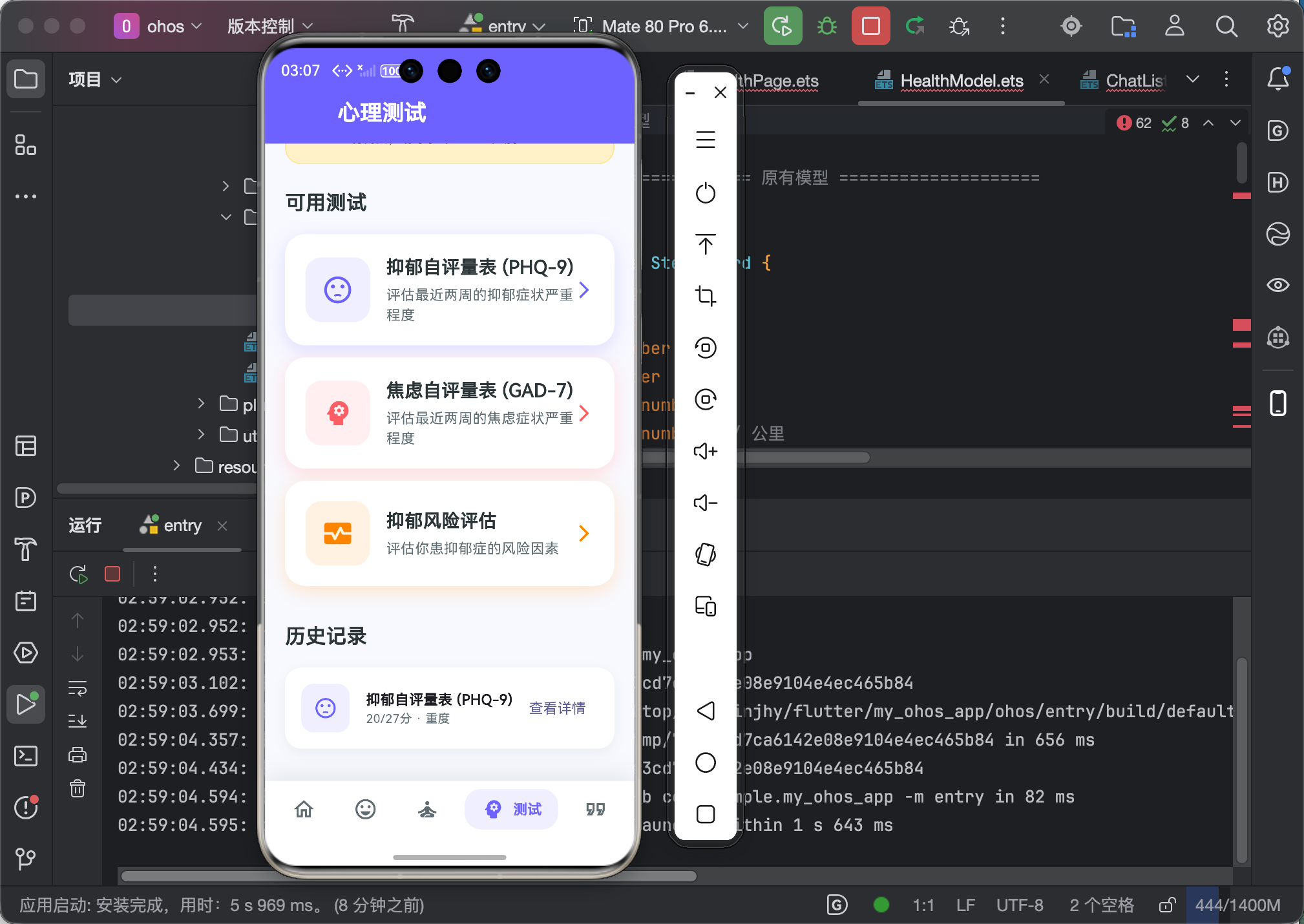Tap emulator Back triangle navigation button
The height and width of the screenshot is (924, 1304).
tap(705, 711)
